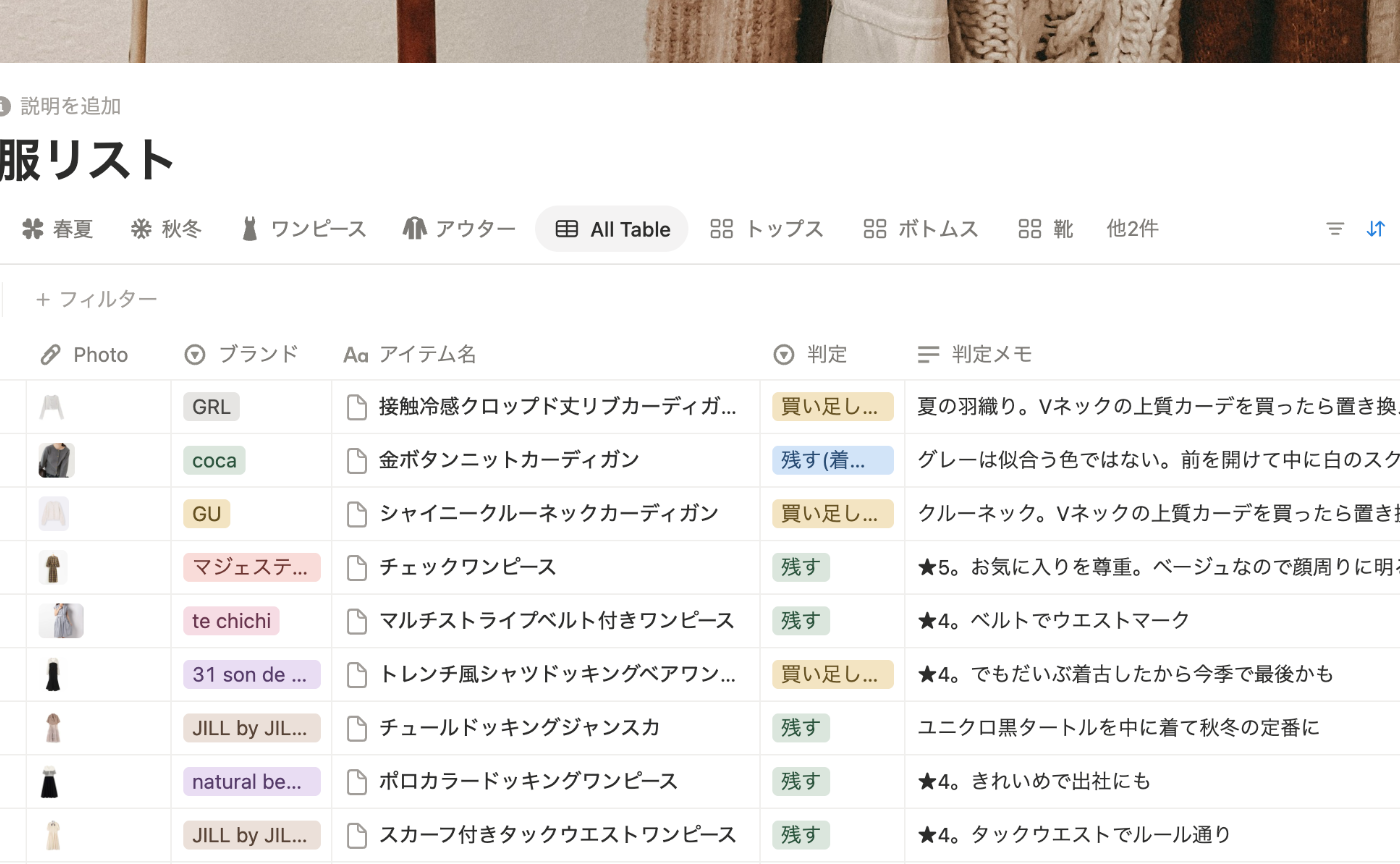This screenshot has height=864, width=1400.
Task: Click page icon of スカーフ付きタックウエストワンピース row
Action: [x=357, y=835]
